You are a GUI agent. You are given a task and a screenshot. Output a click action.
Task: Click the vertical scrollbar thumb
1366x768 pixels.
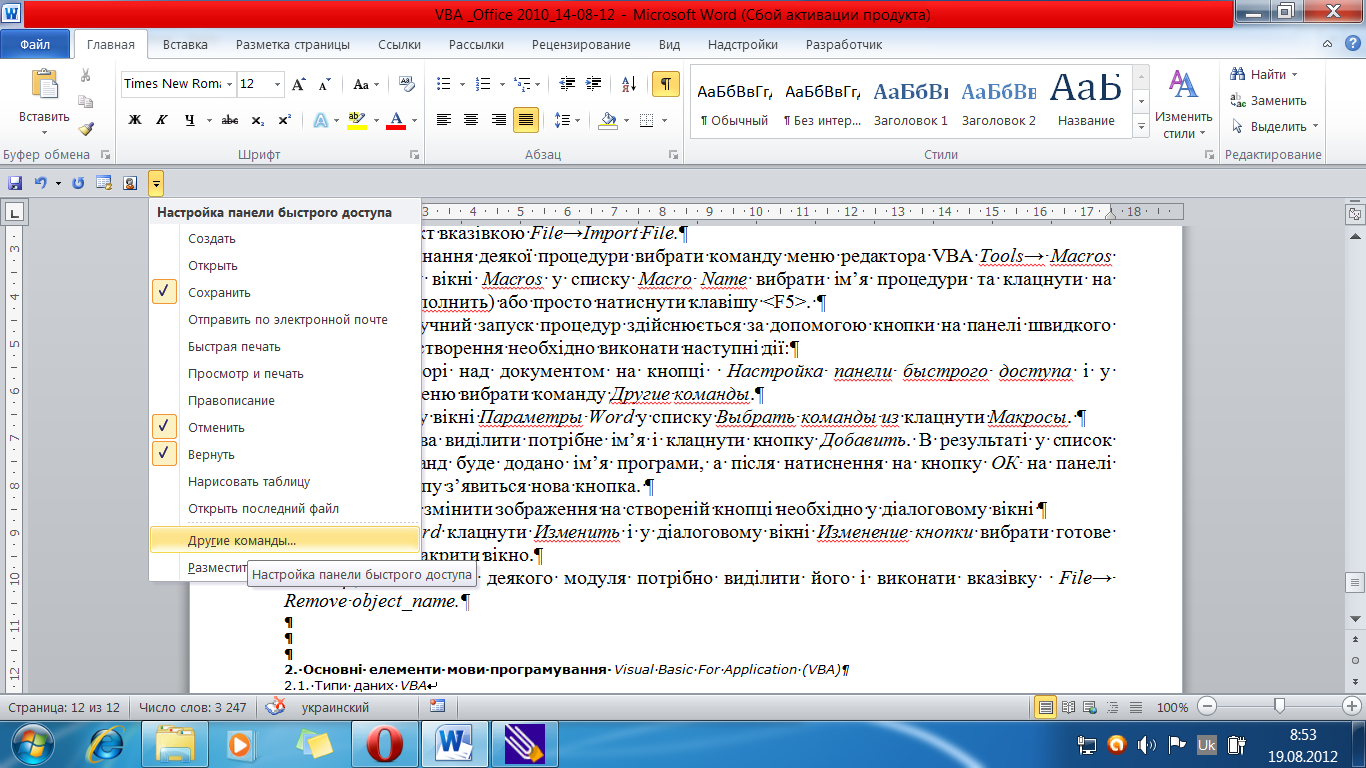point(1356,583)
